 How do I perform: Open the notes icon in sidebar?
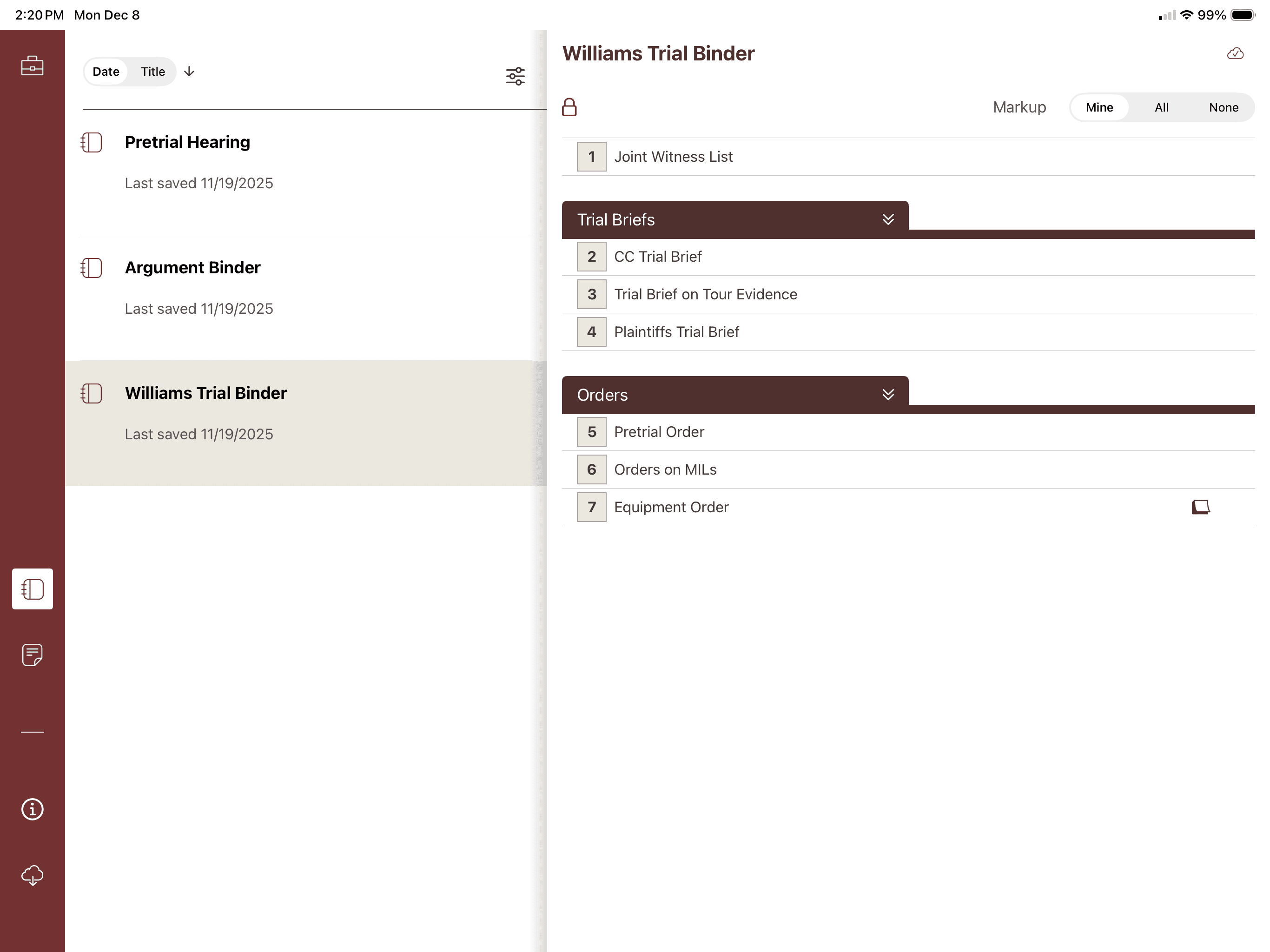pos(32,654)
